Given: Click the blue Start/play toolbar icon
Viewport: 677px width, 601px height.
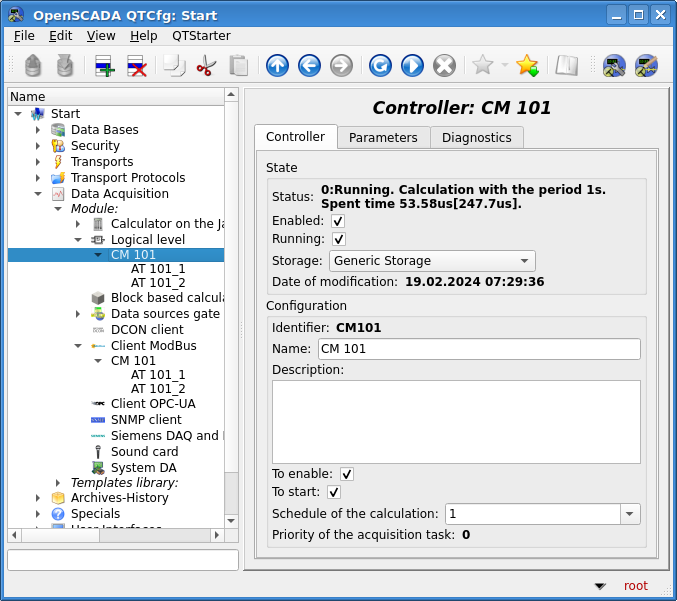Looking at the screenshot, I should coord(412,66).
